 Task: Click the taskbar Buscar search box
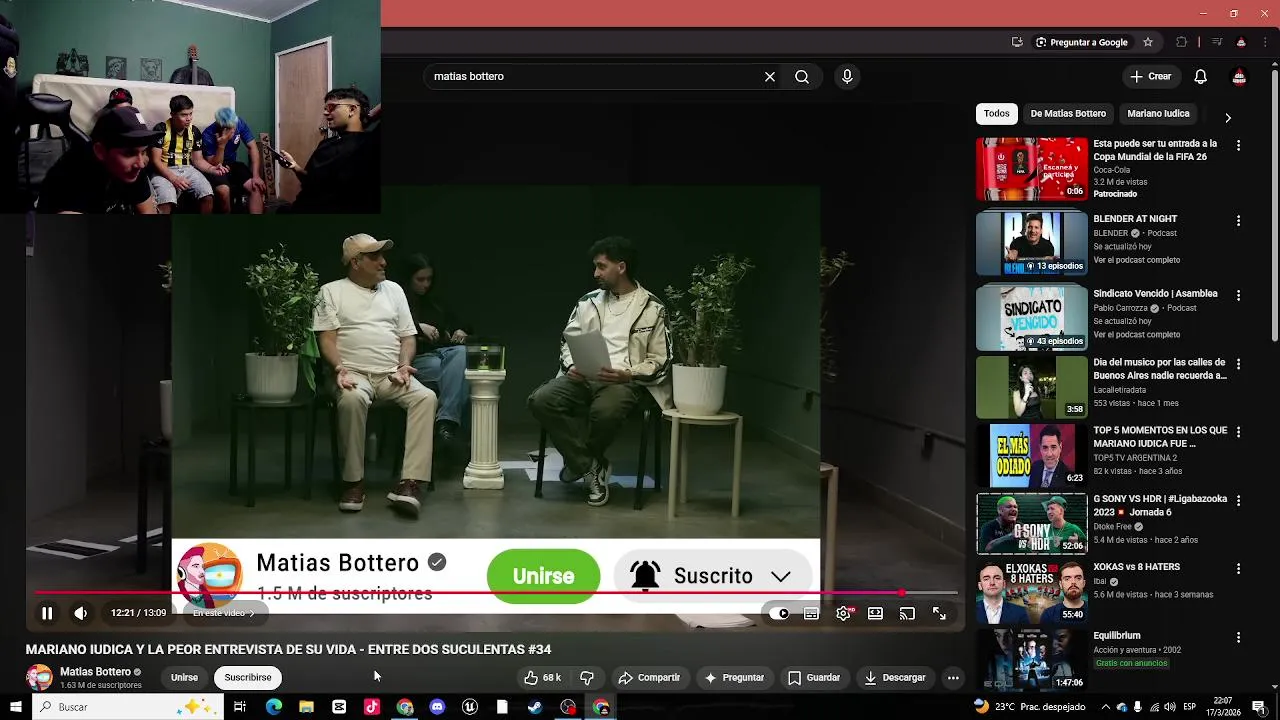pos(126,707)
